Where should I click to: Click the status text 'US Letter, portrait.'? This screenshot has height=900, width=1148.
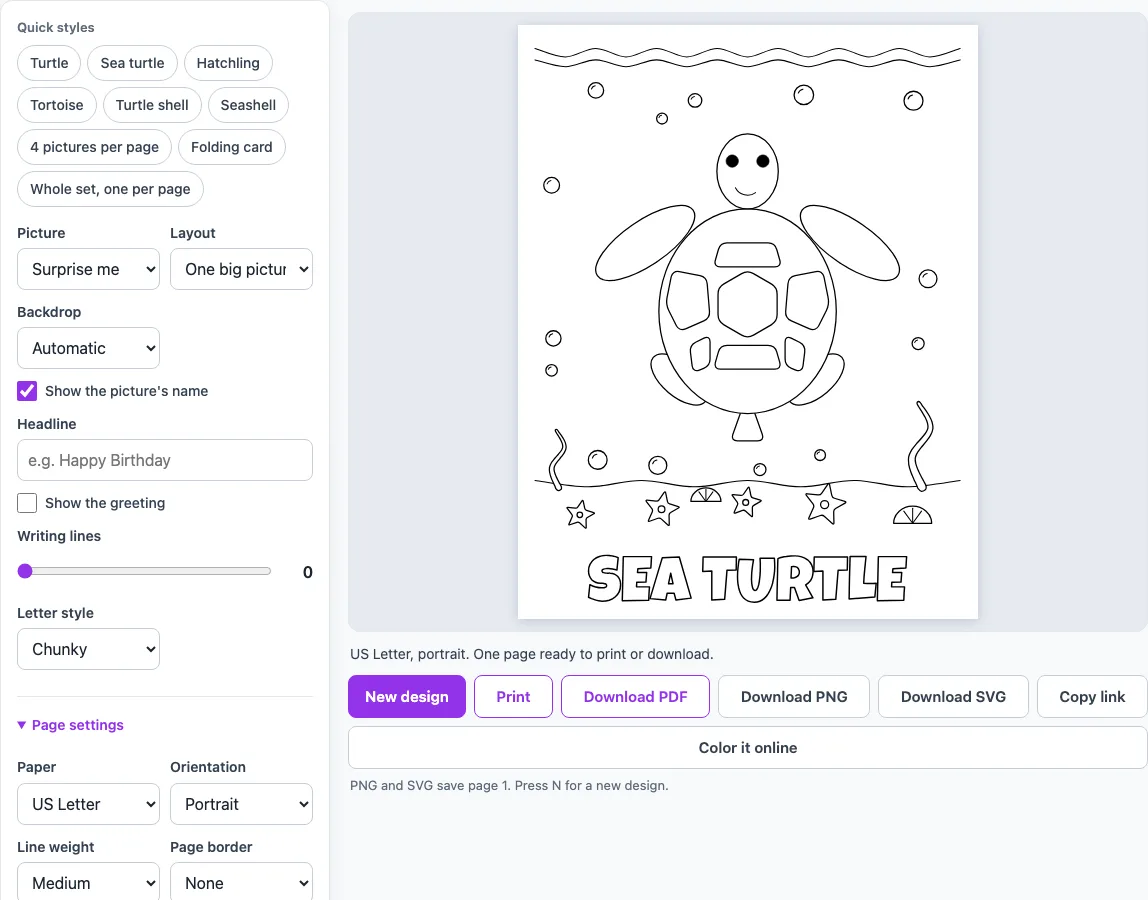pos(409,654)
